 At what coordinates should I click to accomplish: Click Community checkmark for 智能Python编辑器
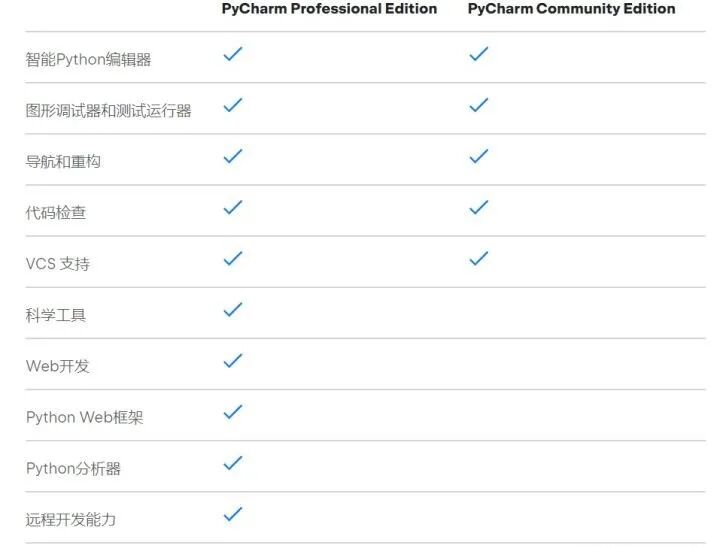point(478,54)
